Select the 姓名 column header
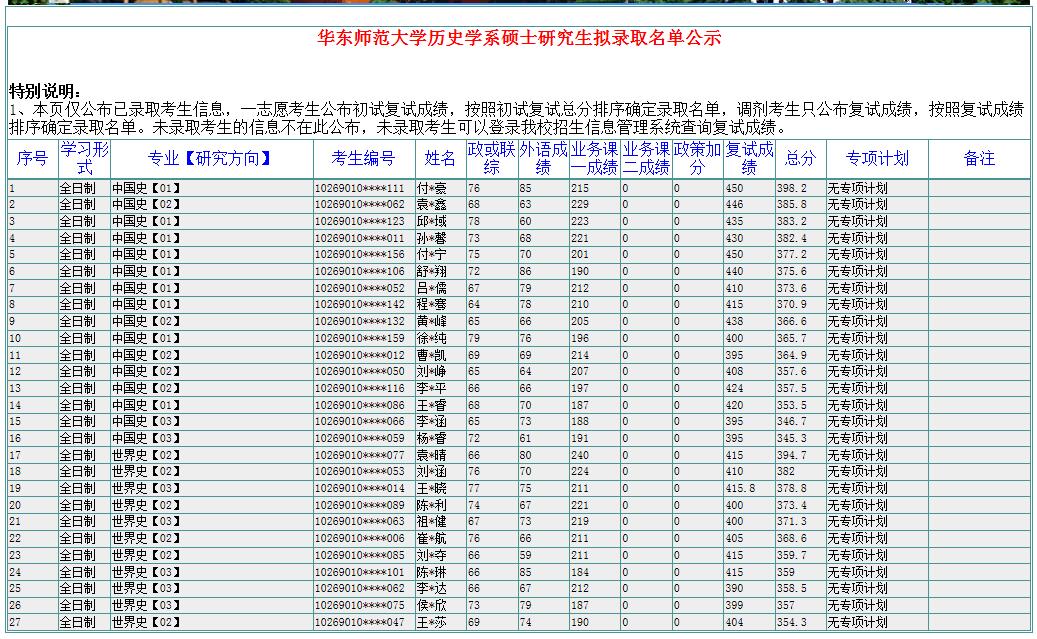1037x639 pixels. 440,159
